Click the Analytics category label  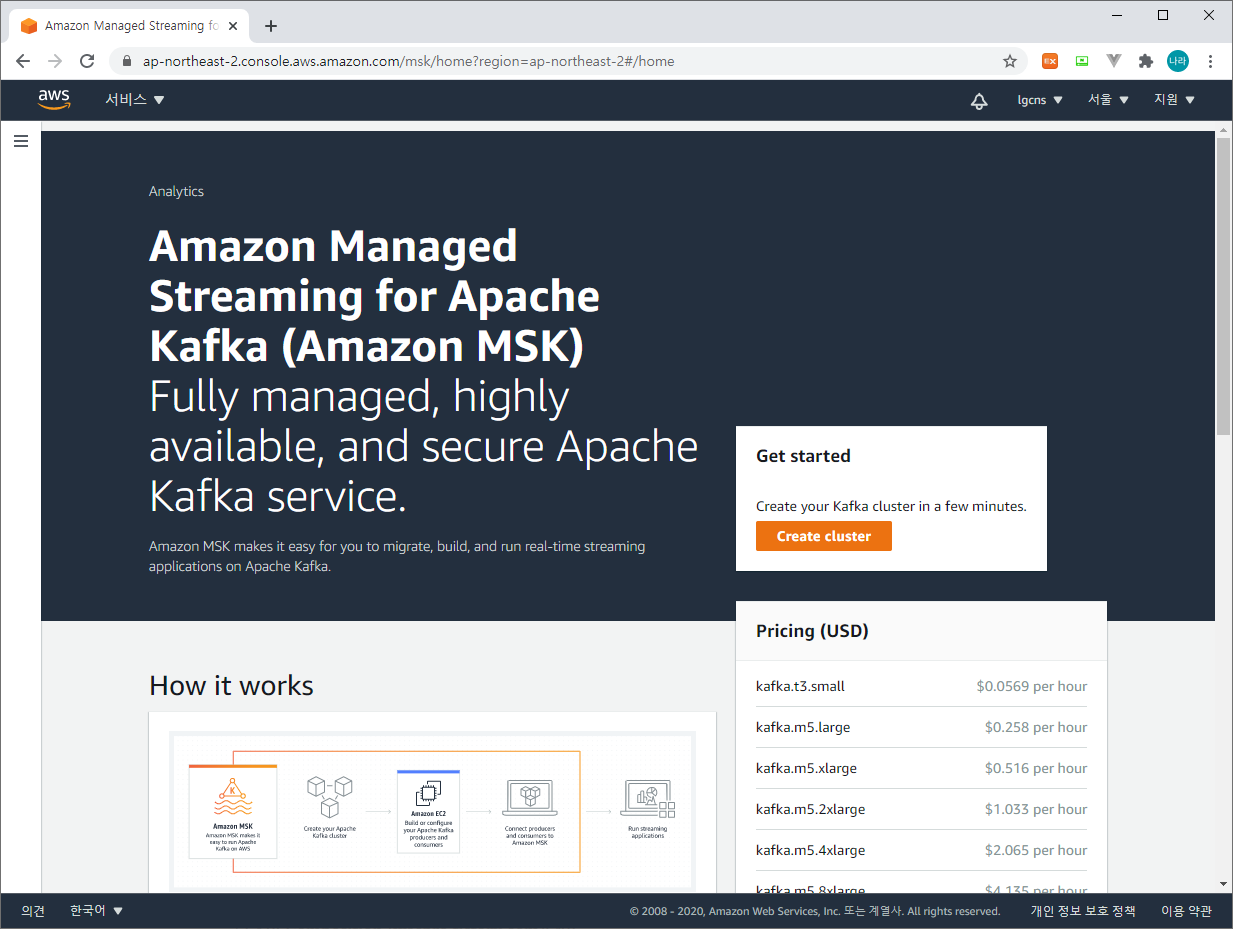(x=176, y=191)
